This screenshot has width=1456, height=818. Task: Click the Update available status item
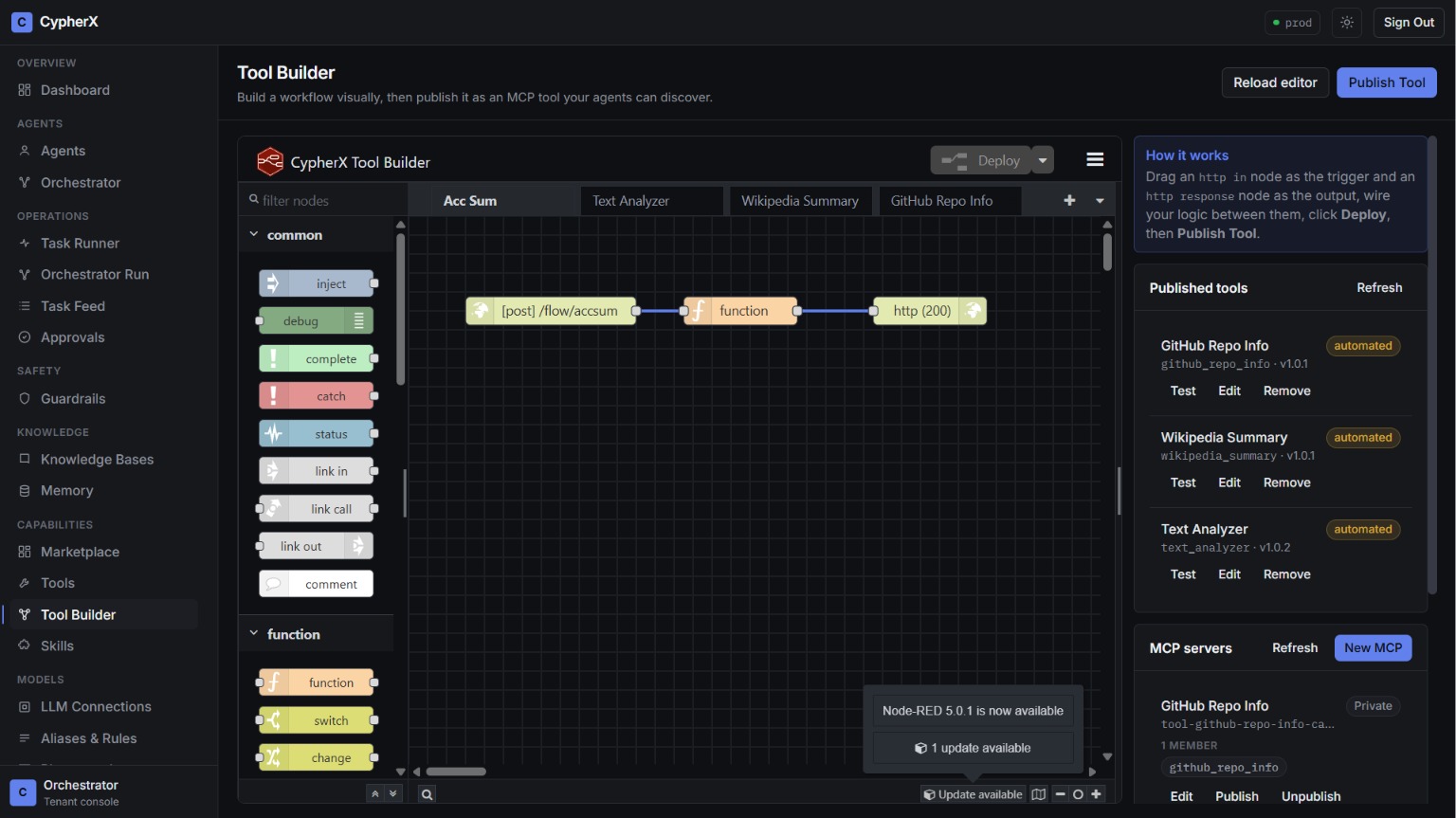[973, 794]
